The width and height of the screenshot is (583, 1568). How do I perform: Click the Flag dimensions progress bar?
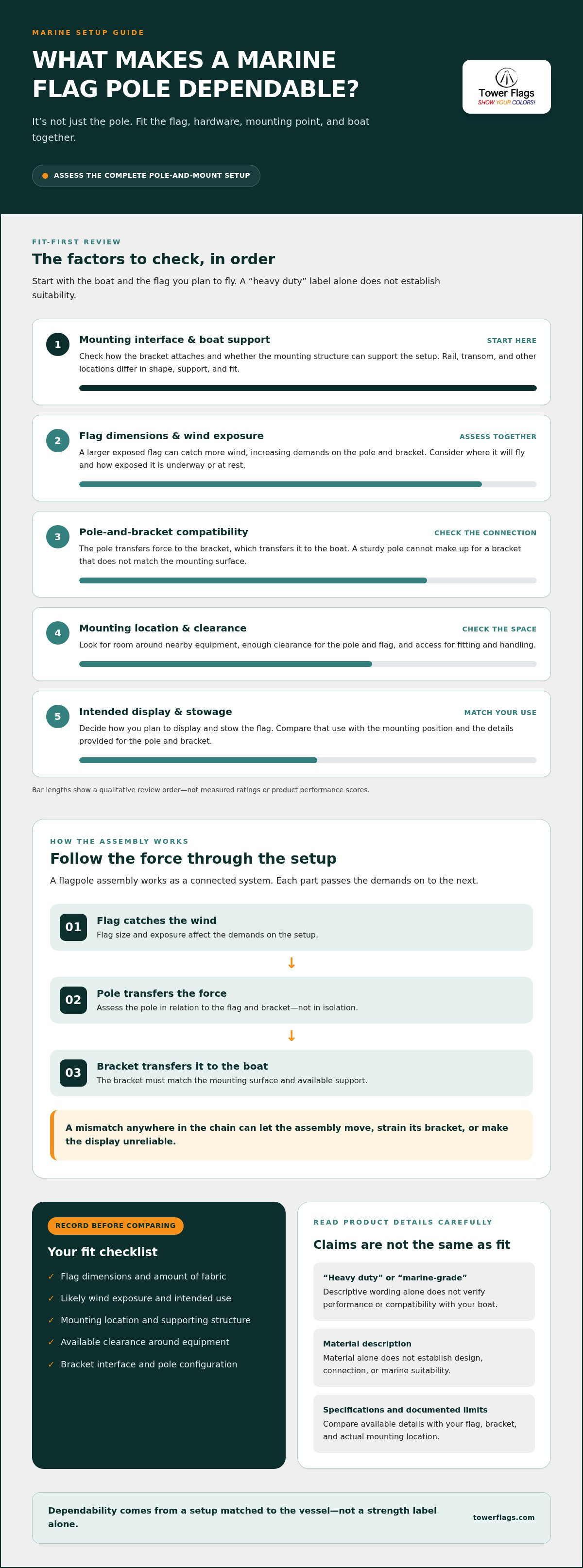(x=308, y=484)
